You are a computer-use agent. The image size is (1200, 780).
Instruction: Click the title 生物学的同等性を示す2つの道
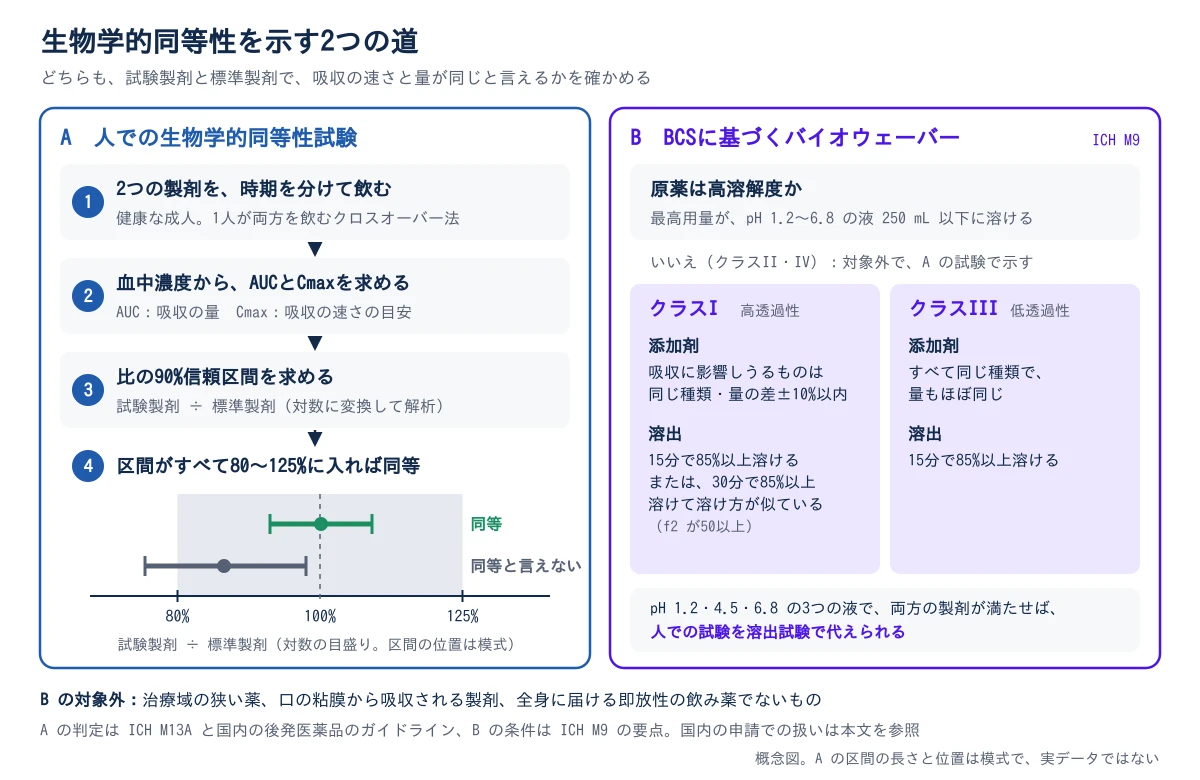click(x=229, y=41)
